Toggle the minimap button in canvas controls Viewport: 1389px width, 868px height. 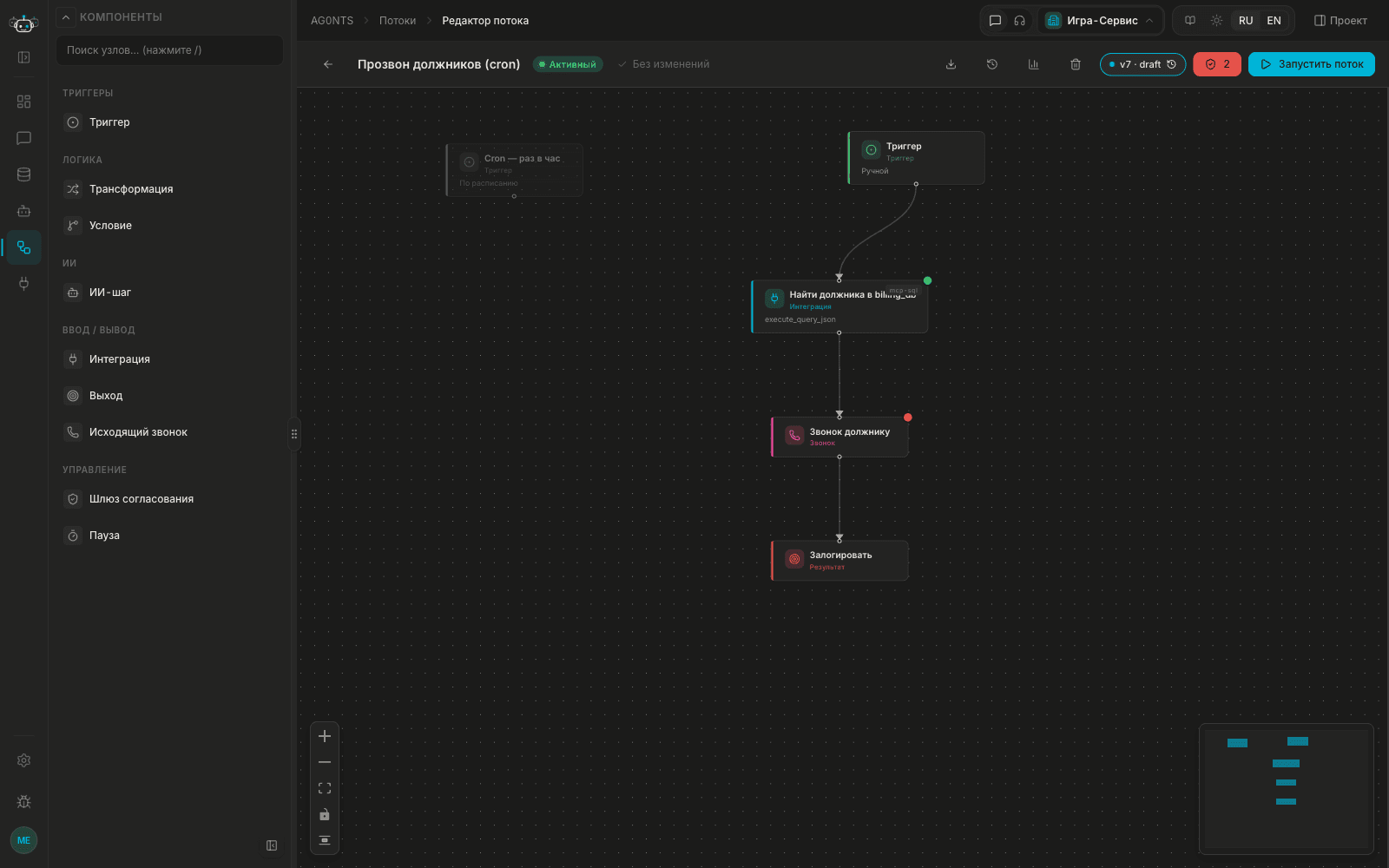[325, 840]
